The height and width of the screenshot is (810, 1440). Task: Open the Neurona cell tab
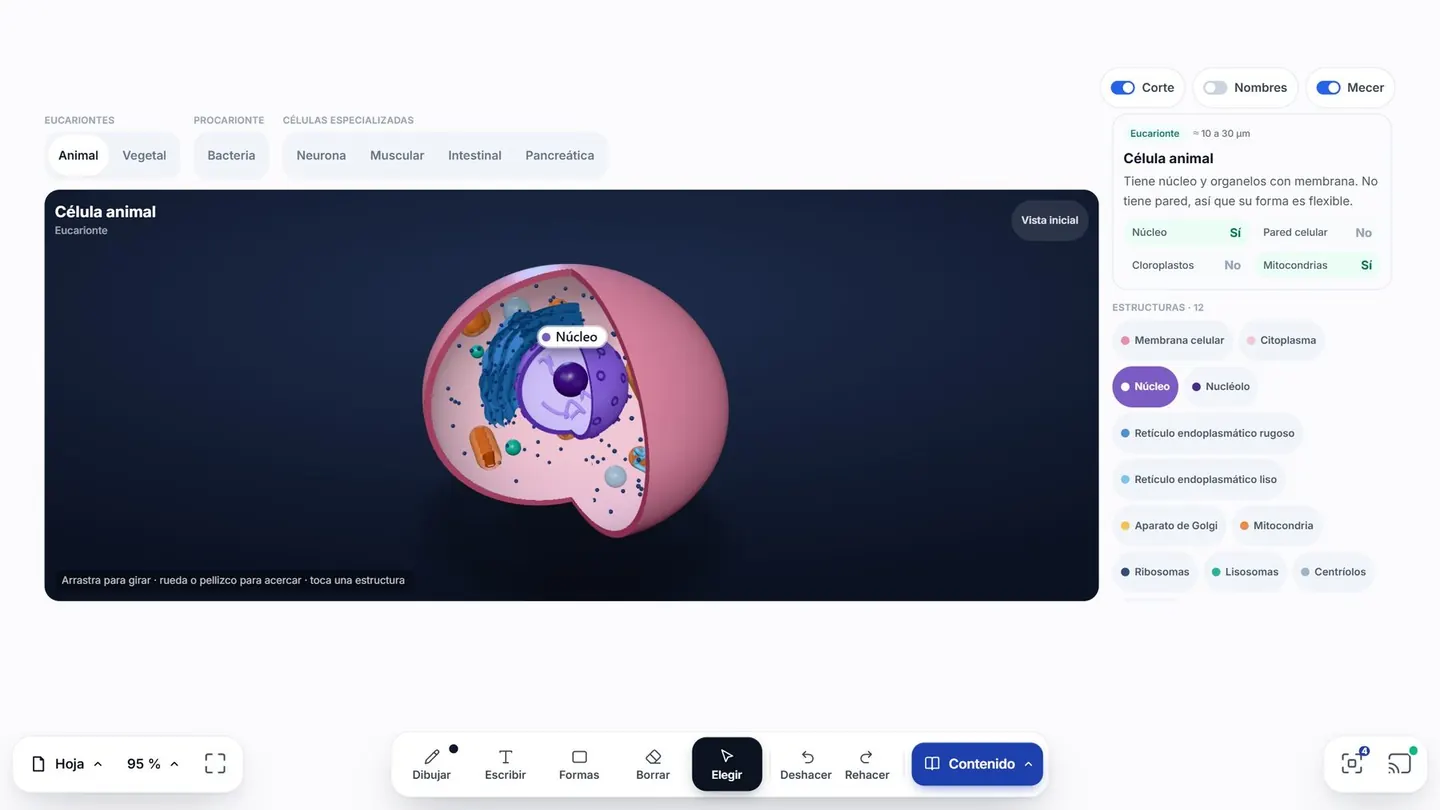321,155
